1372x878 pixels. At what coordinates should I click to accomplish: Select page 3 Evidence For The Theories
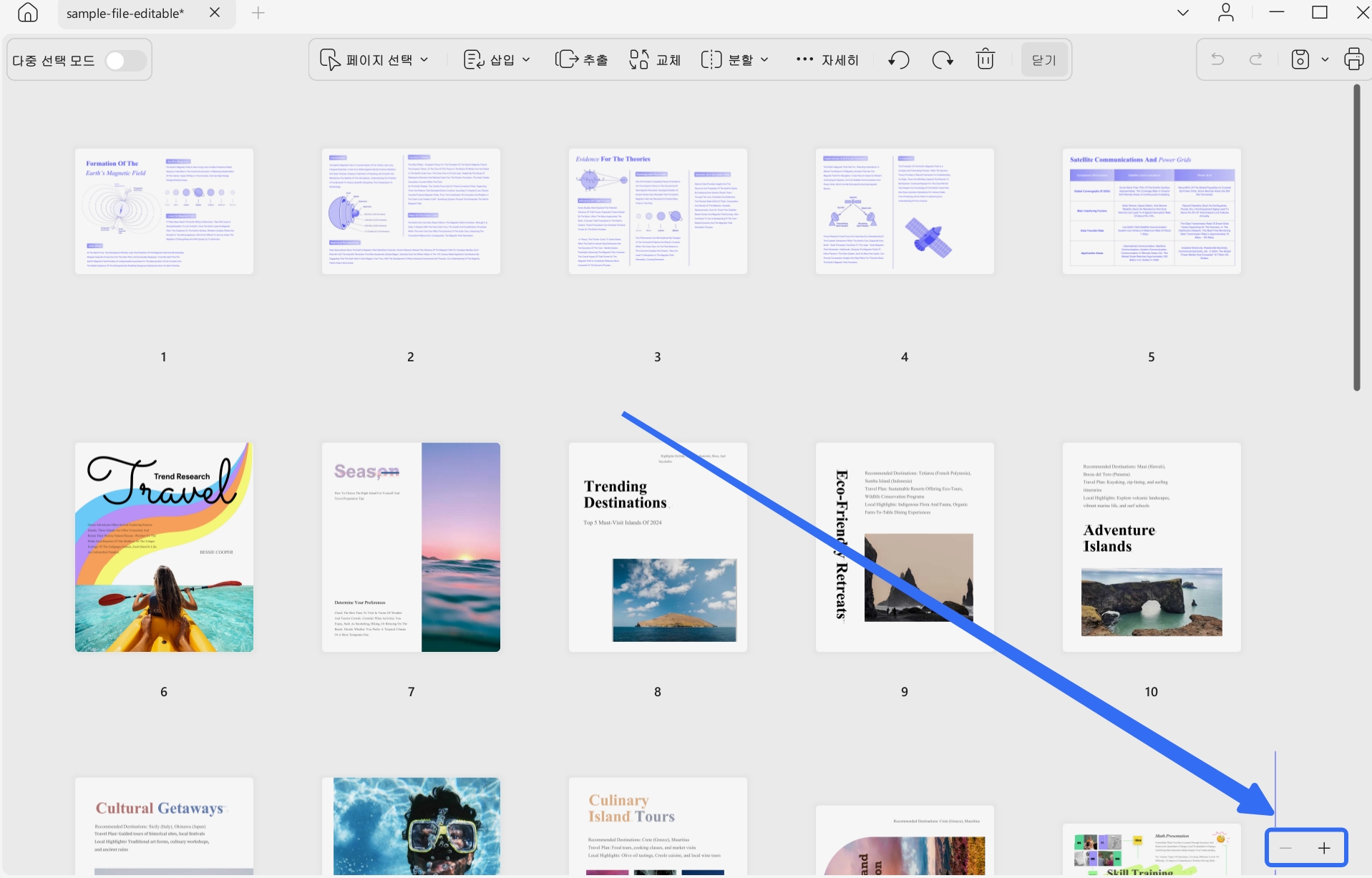(658, 211)
